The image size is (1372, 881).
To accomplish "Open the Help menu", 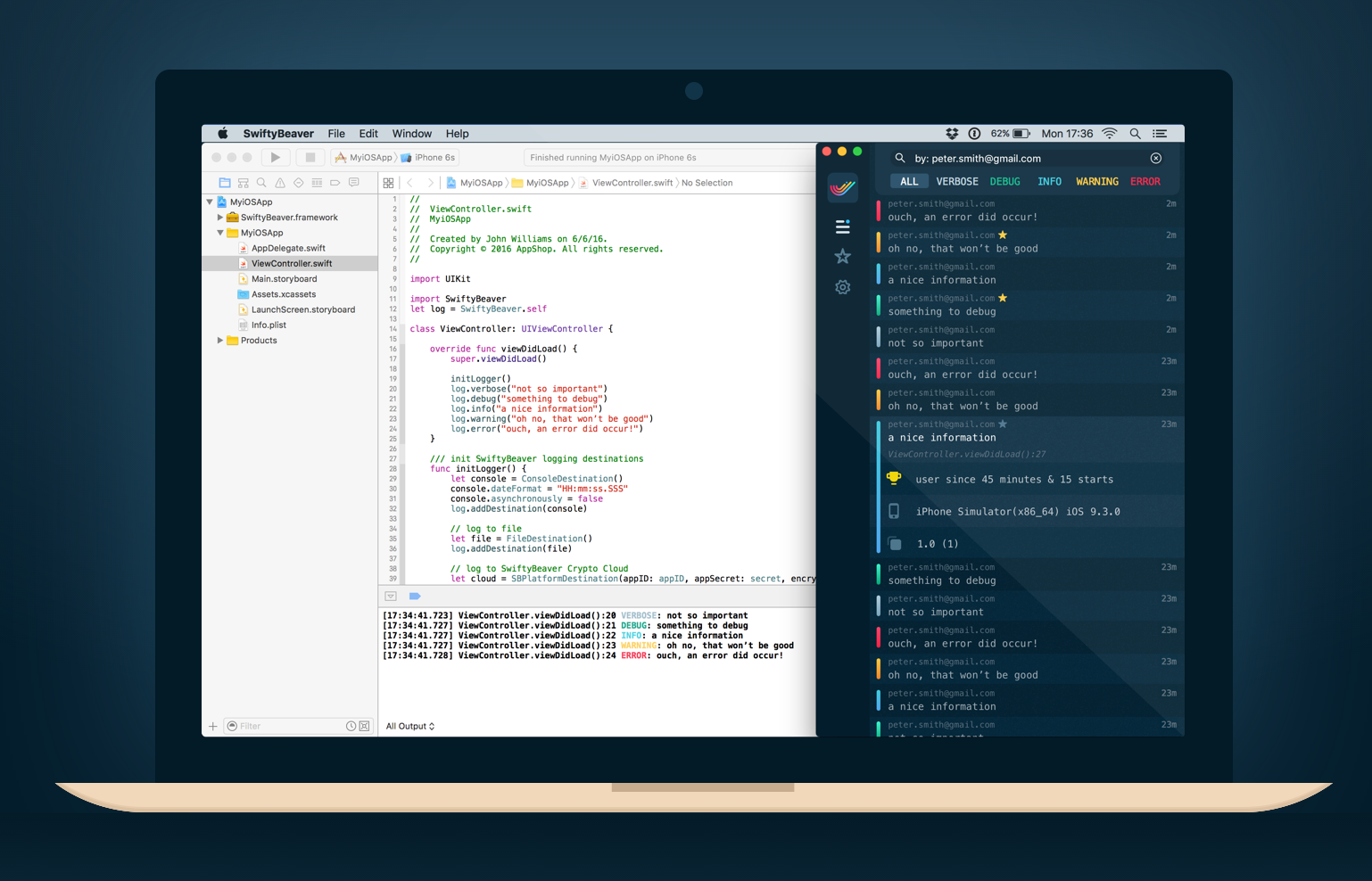I will pos(458,134).
